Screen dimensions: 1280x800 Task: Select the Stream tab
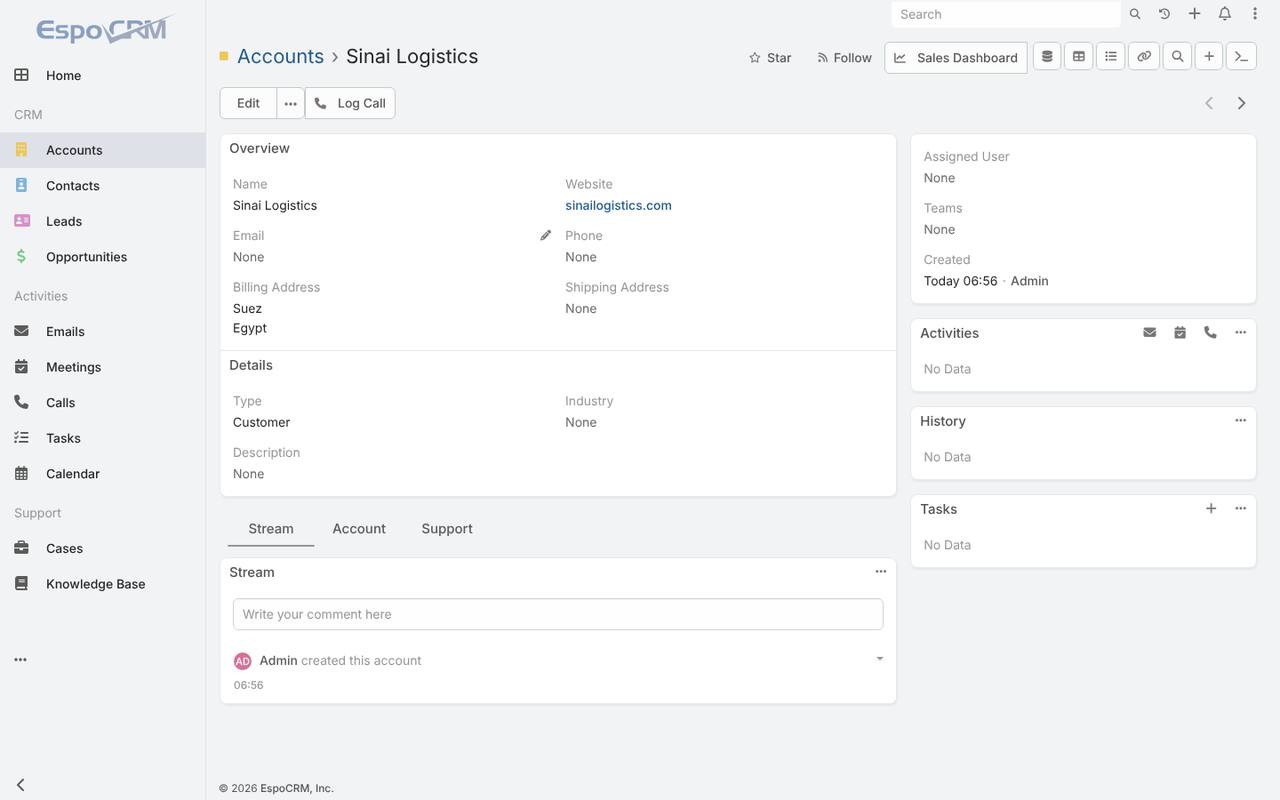click(x=271, y=528)
